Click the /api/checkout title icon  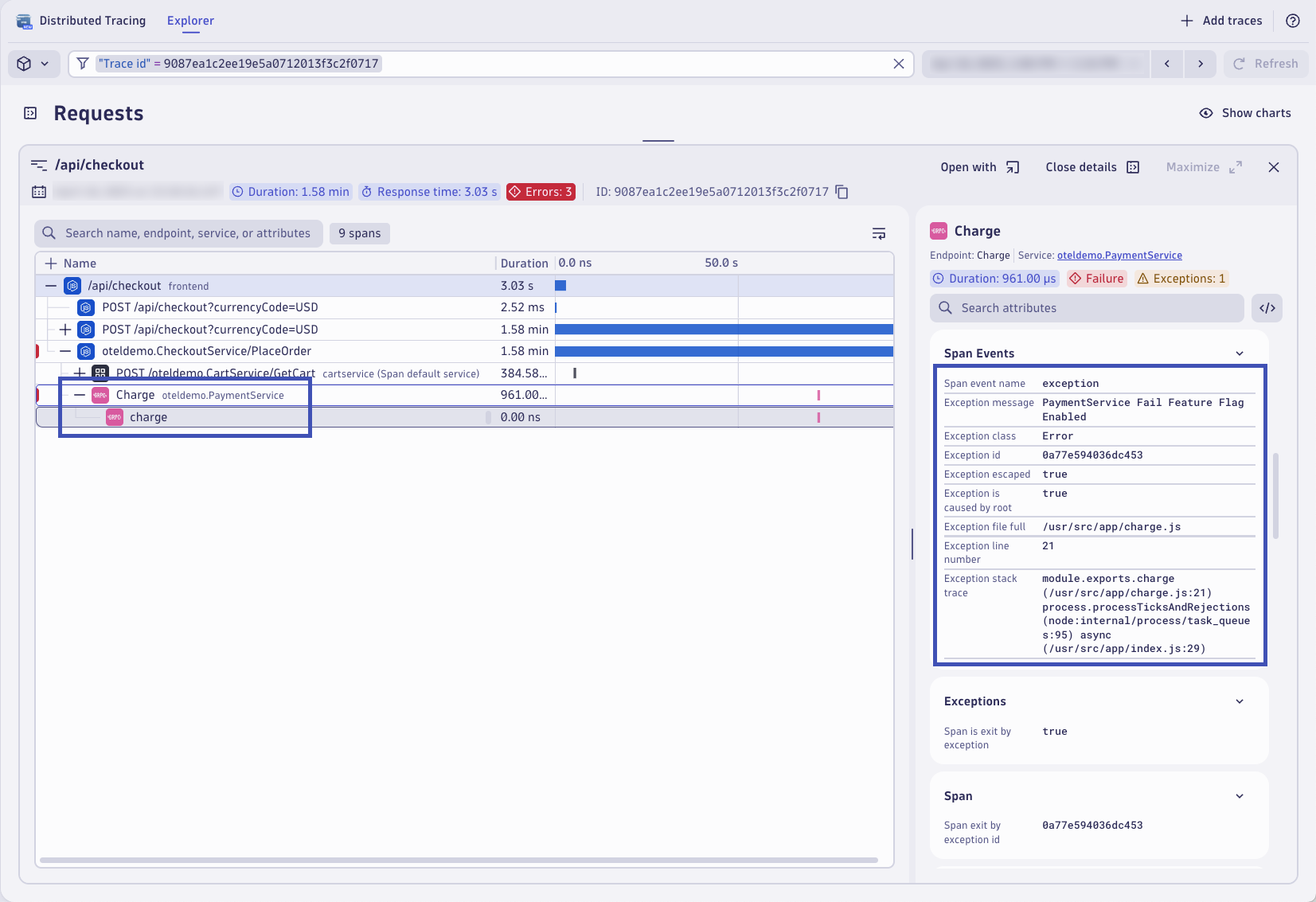pyautogui.click(x=39, y=165)
